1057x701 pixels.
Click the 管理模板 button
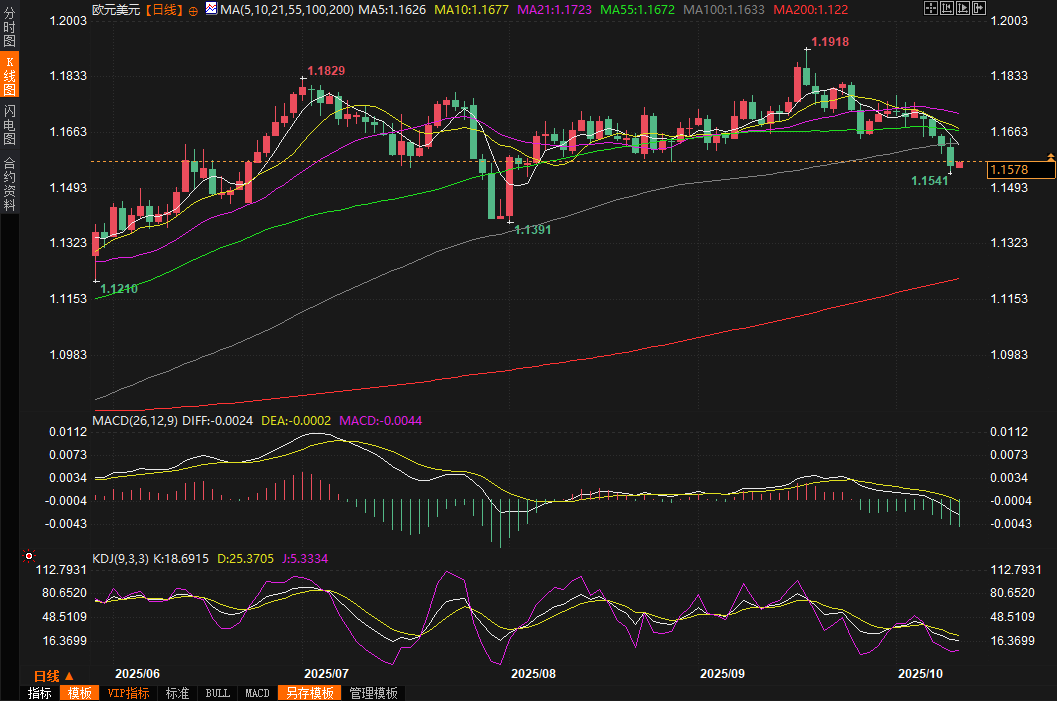[373, 693]
